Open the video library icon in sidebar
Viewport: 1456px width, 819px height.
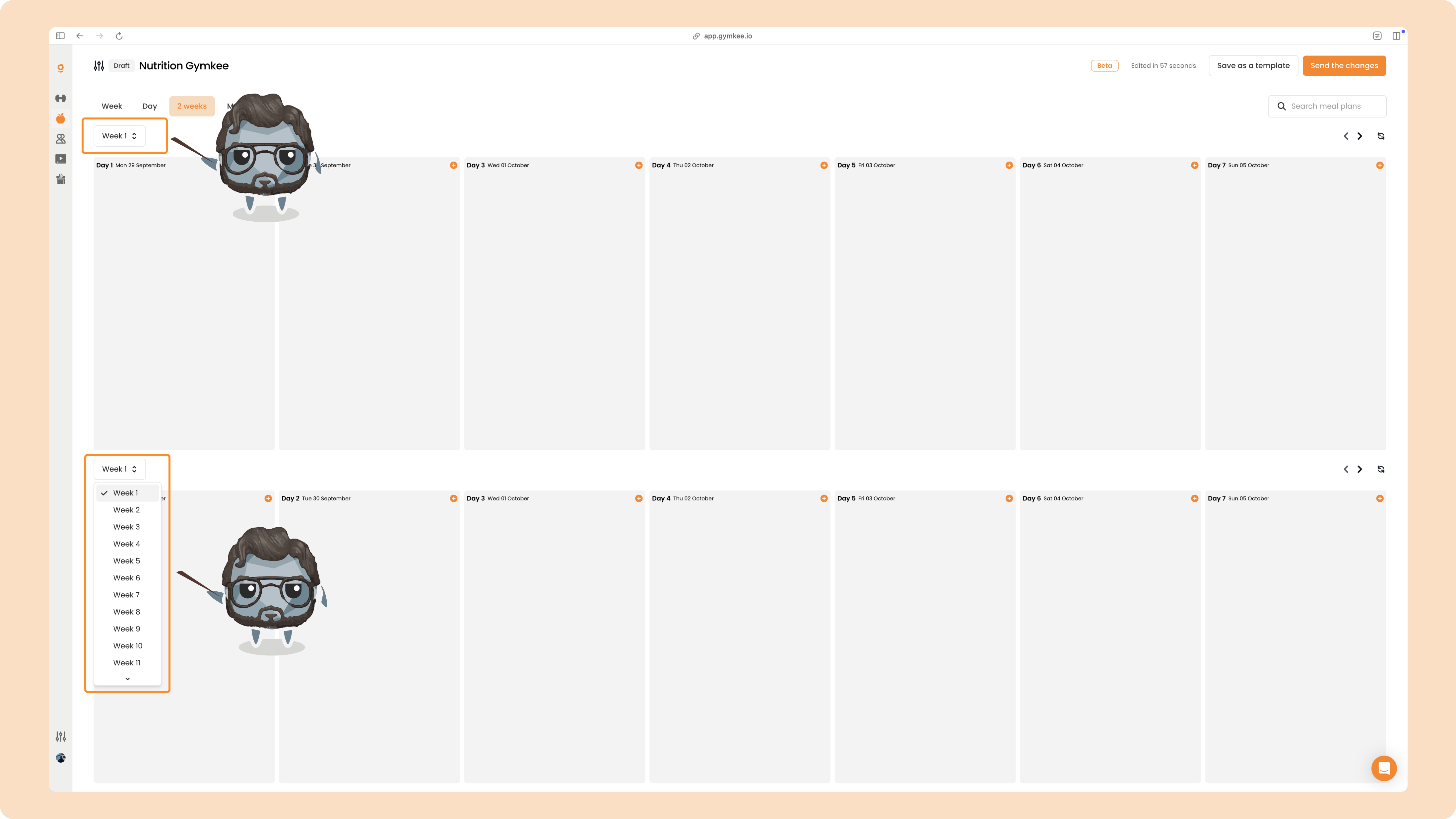point(60,159)
